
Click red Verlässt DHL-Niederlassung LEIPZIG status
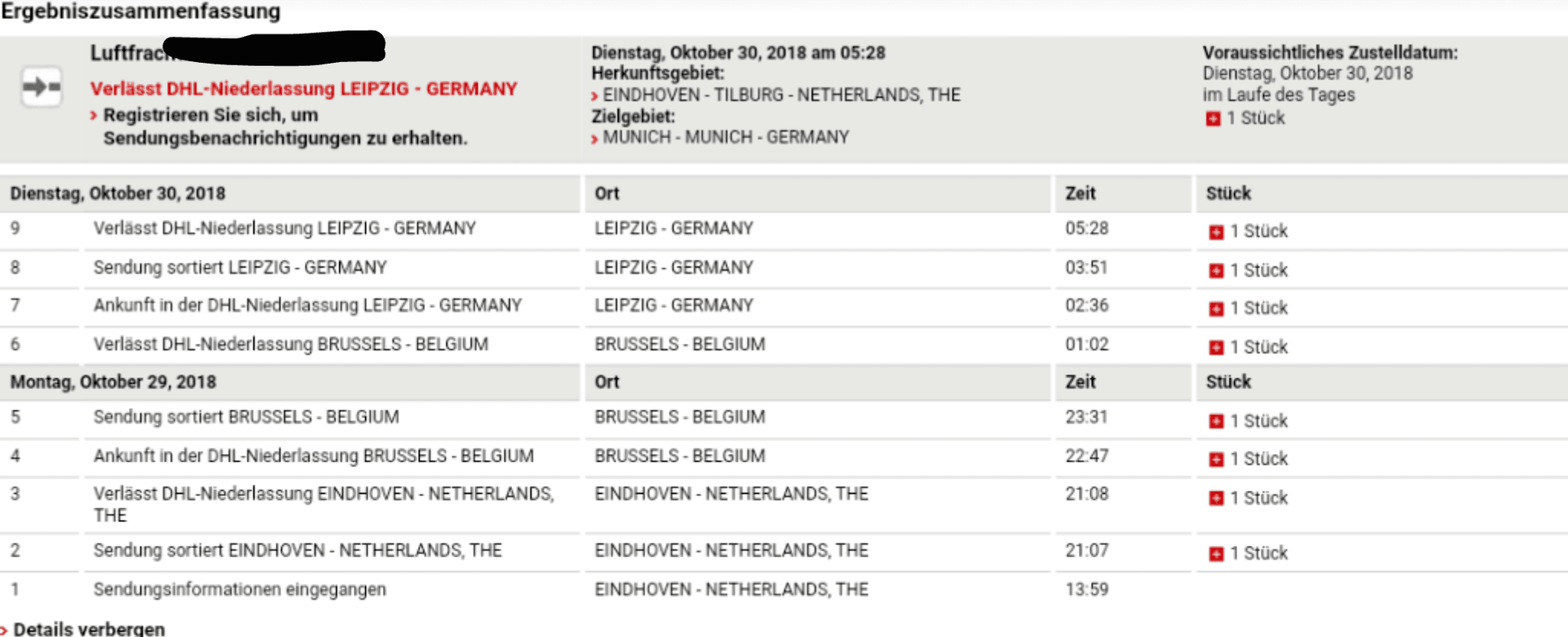[x=304, y=88]
